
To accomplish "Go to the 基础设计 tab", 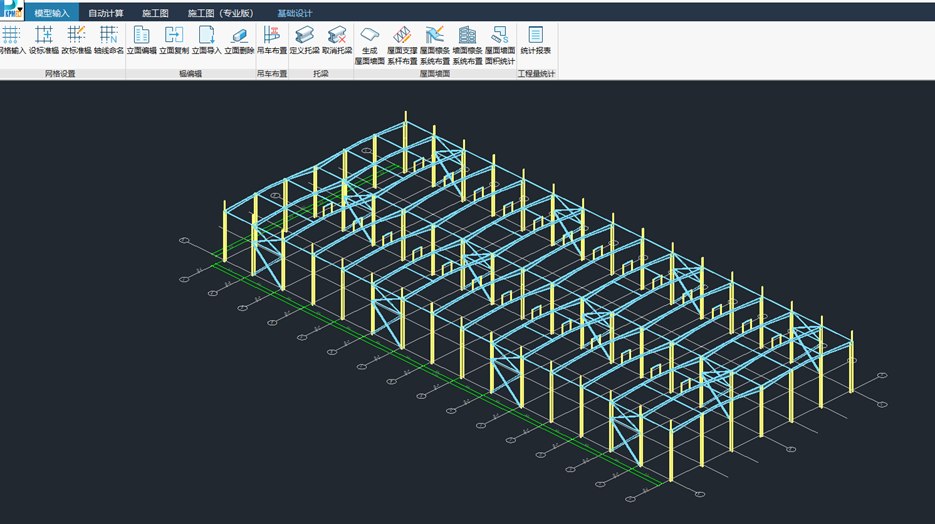I will [295, 13].
